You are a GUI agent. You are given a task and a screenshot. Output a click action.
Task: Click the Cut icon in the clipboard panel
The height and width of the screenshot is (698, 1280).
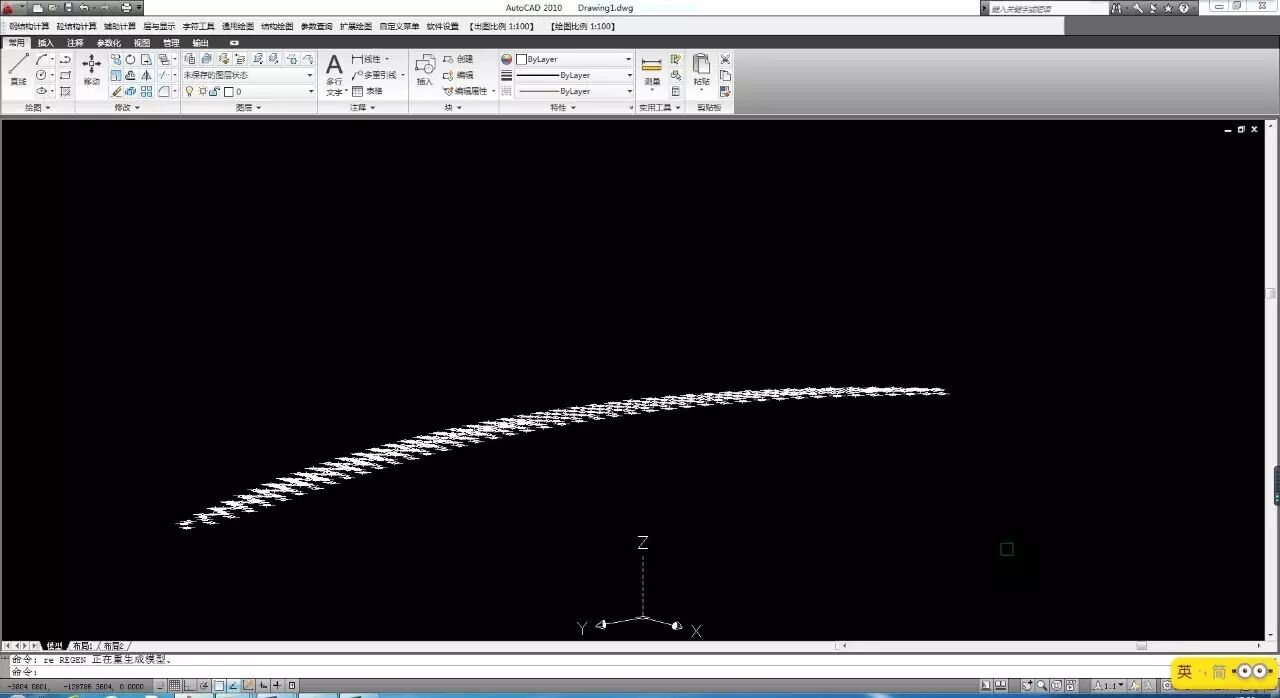click(x=725, y=59)
